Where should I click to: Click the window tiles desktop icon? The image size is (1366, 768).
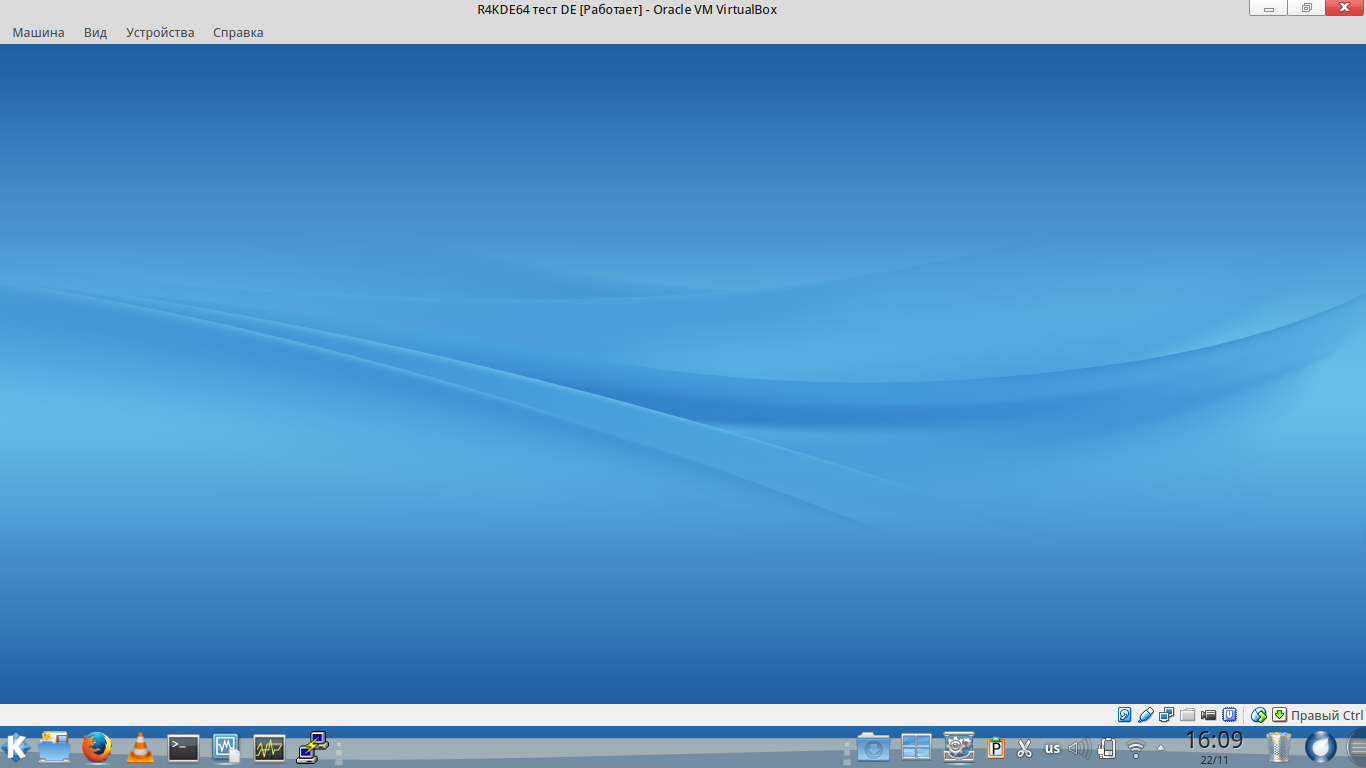(916, 747)
